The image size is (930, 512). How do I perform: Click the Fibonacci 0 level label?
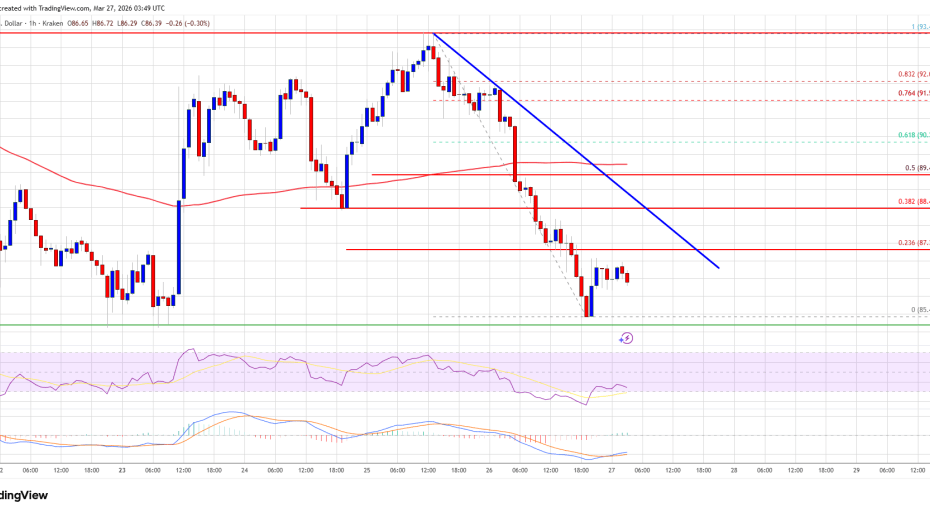coord(920,310)
